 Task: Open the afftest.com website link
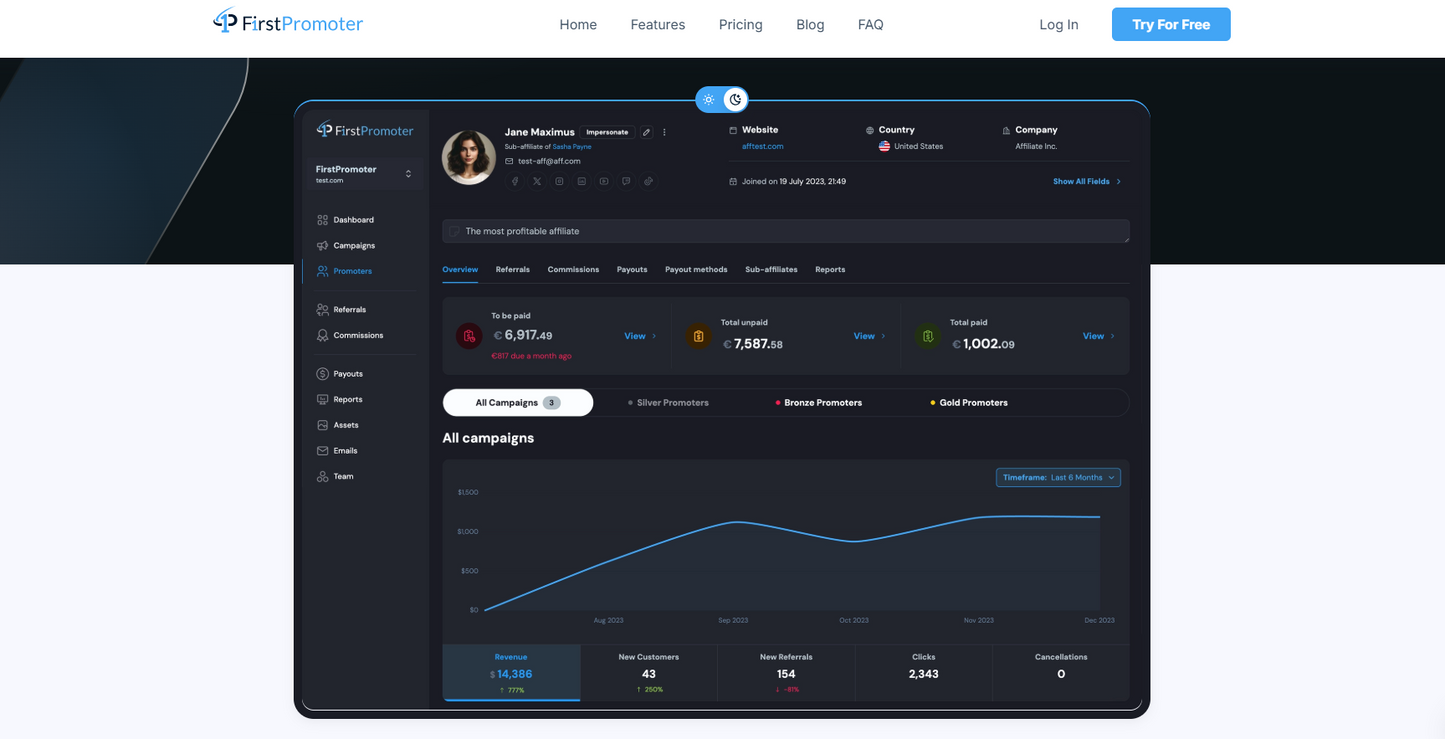[x=763, y=147]
